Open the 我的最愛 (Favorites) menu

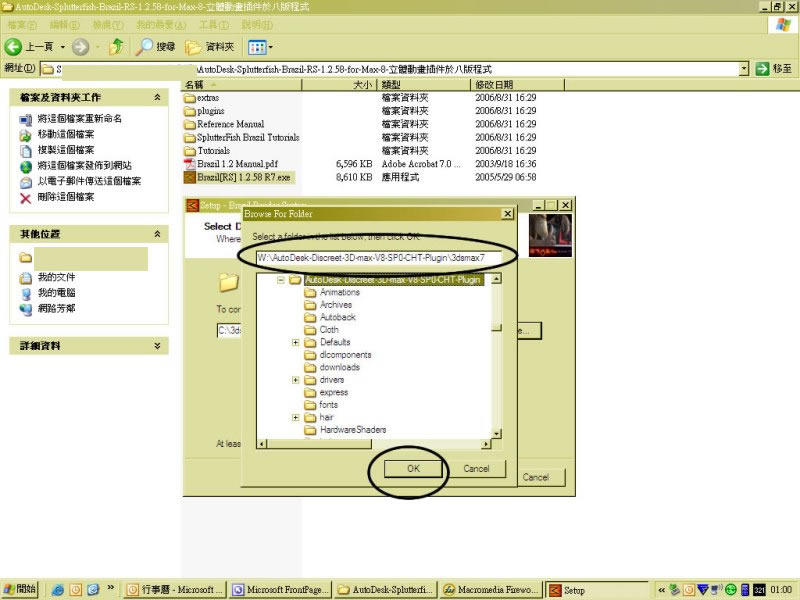pos(161,24)
